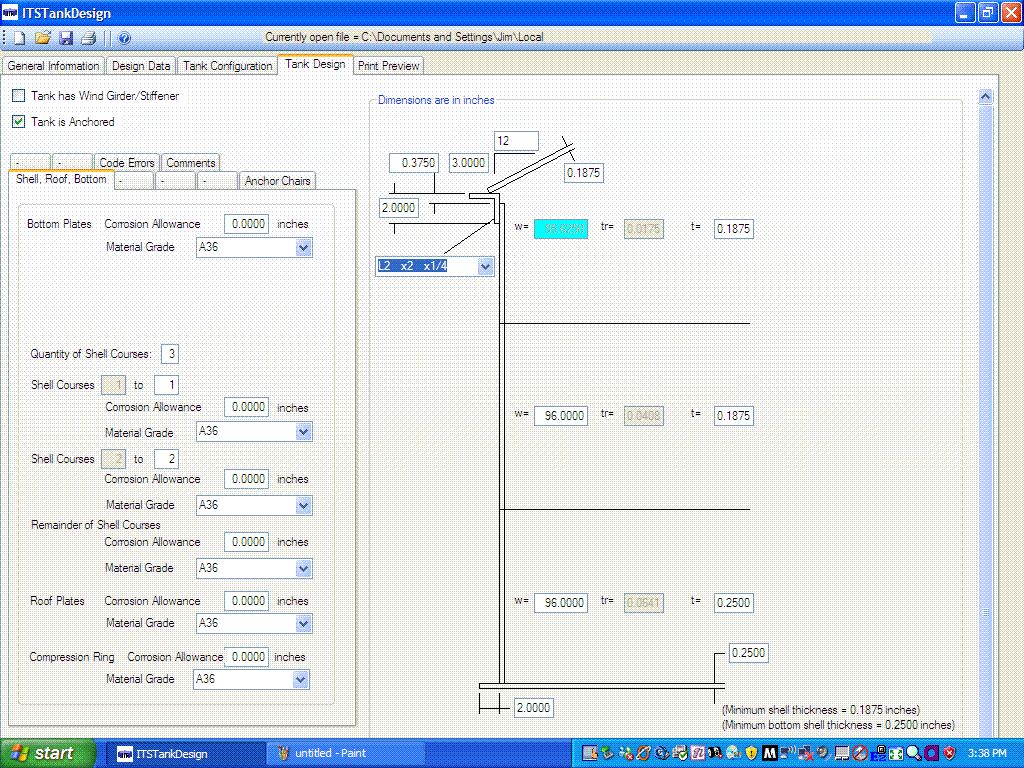Click the roof thickness field showing 0.1875

click(x=583, y=173)
